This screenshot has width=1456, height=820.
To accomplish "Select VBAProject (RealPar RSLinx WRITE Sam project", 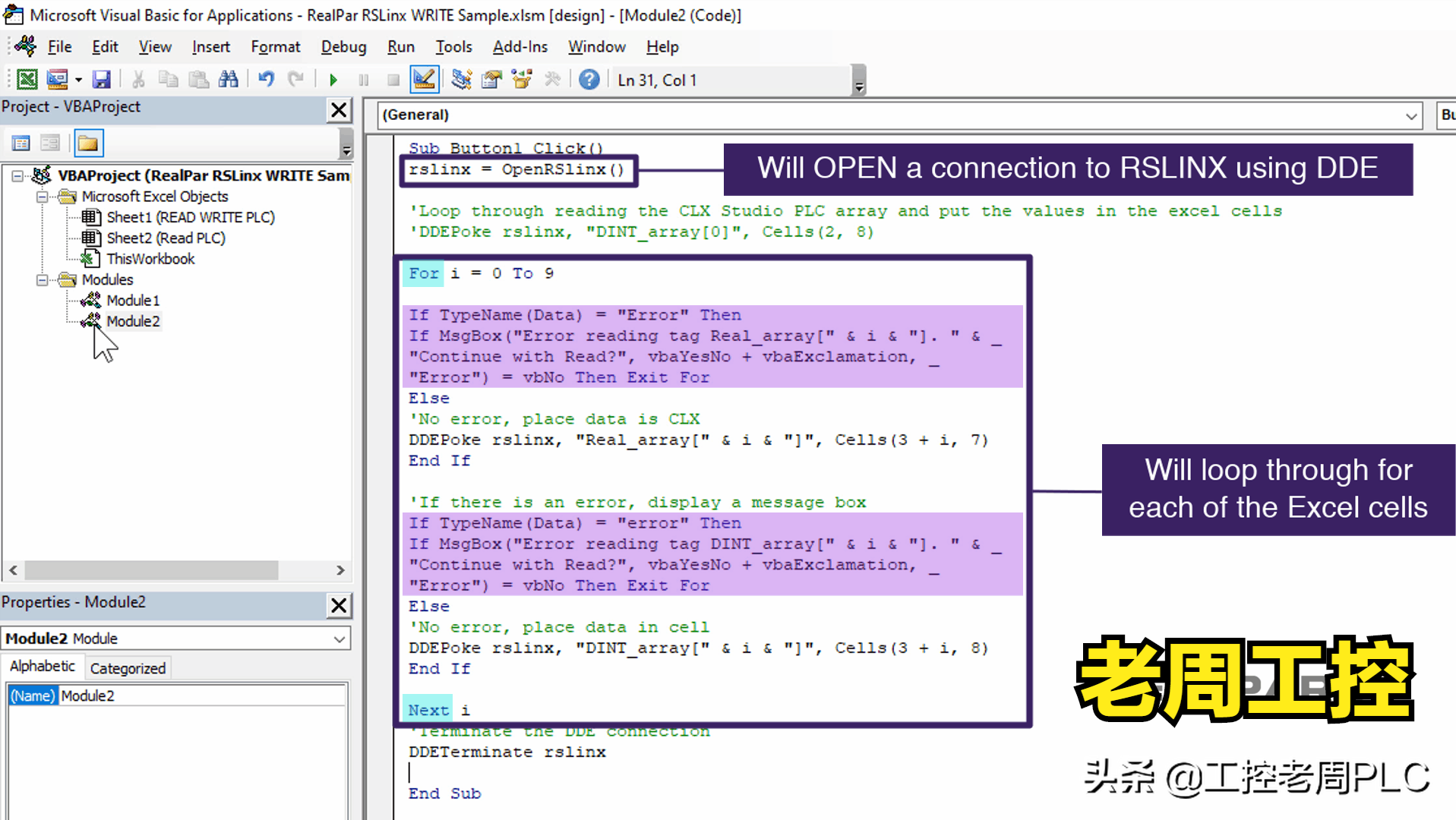I will 204,175.
